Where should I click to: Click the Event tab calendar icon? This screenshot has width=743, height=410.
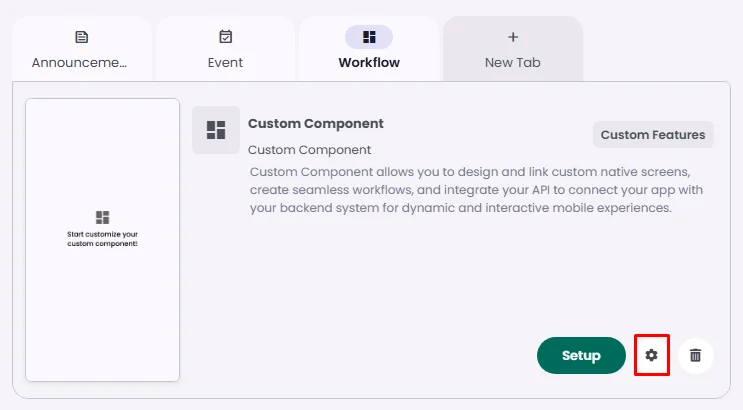pyautogui.click(x=226, y=37)
